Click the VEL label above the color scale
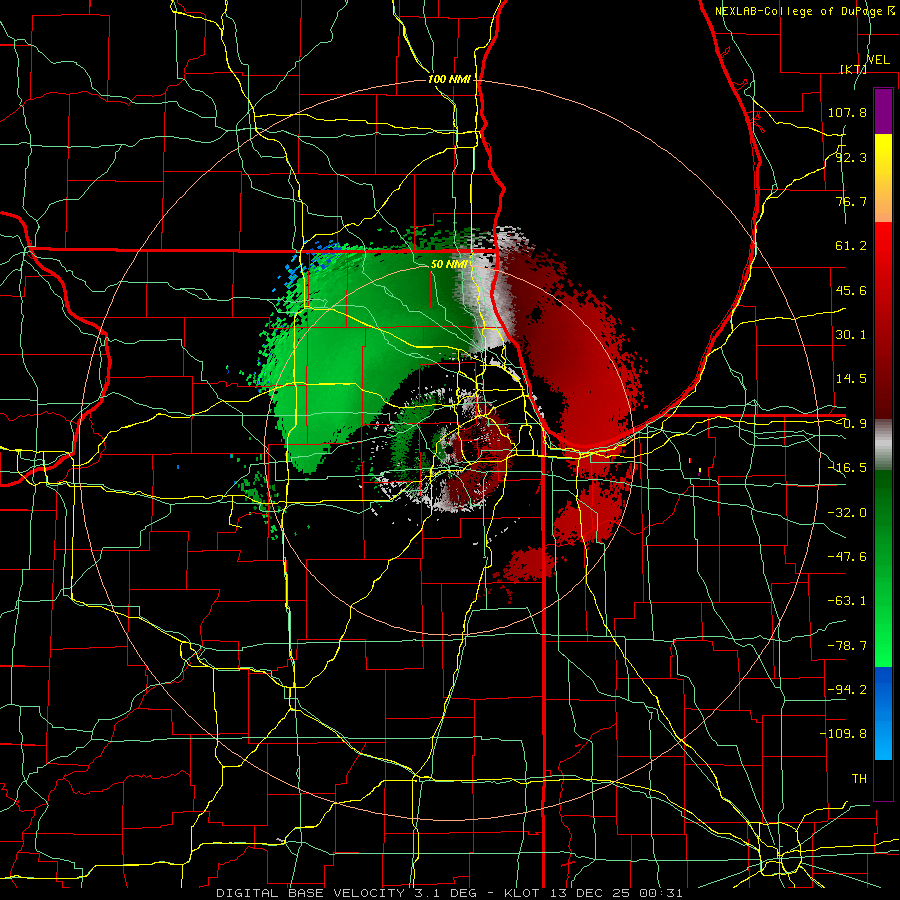This screenshot has height=900, width=900. [878, 60]
